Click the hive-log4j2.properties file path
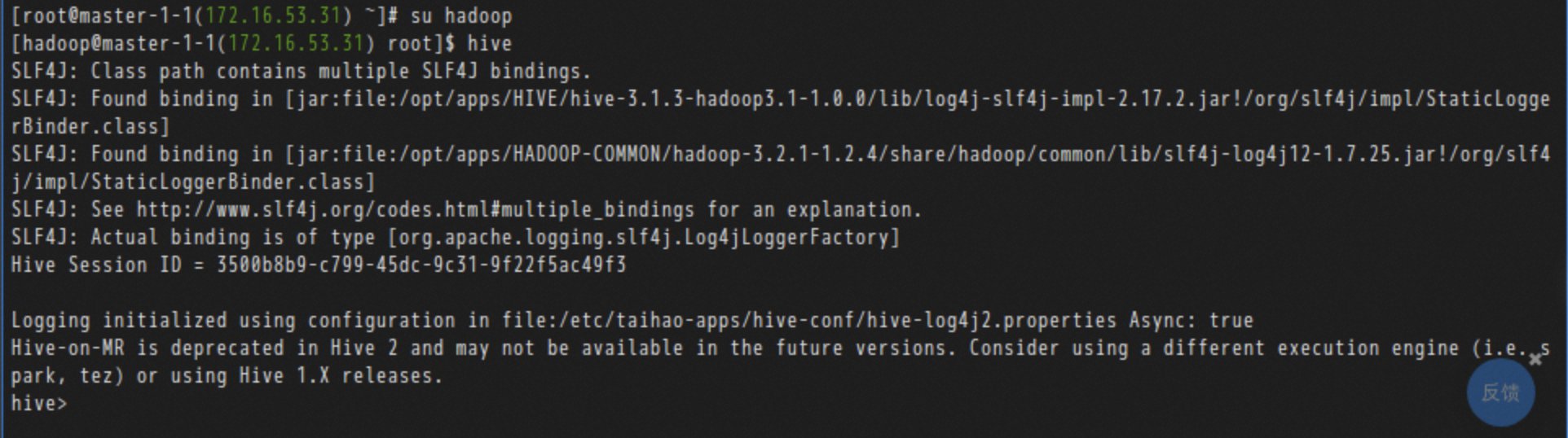 coord(808,321)
